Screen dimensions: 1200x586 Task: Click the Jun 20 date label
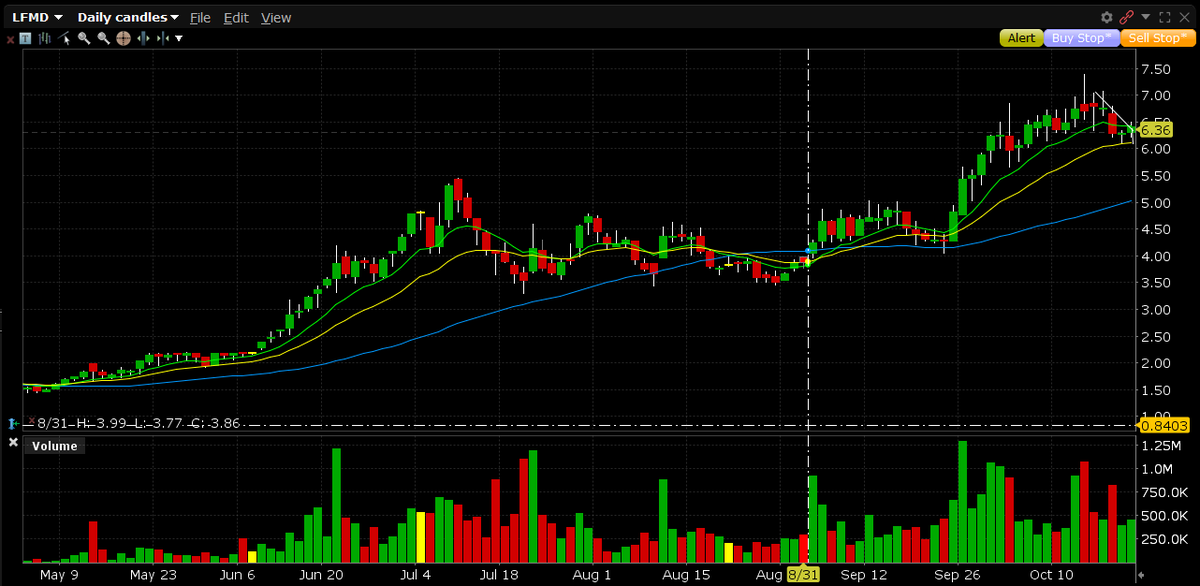(321, 575)
